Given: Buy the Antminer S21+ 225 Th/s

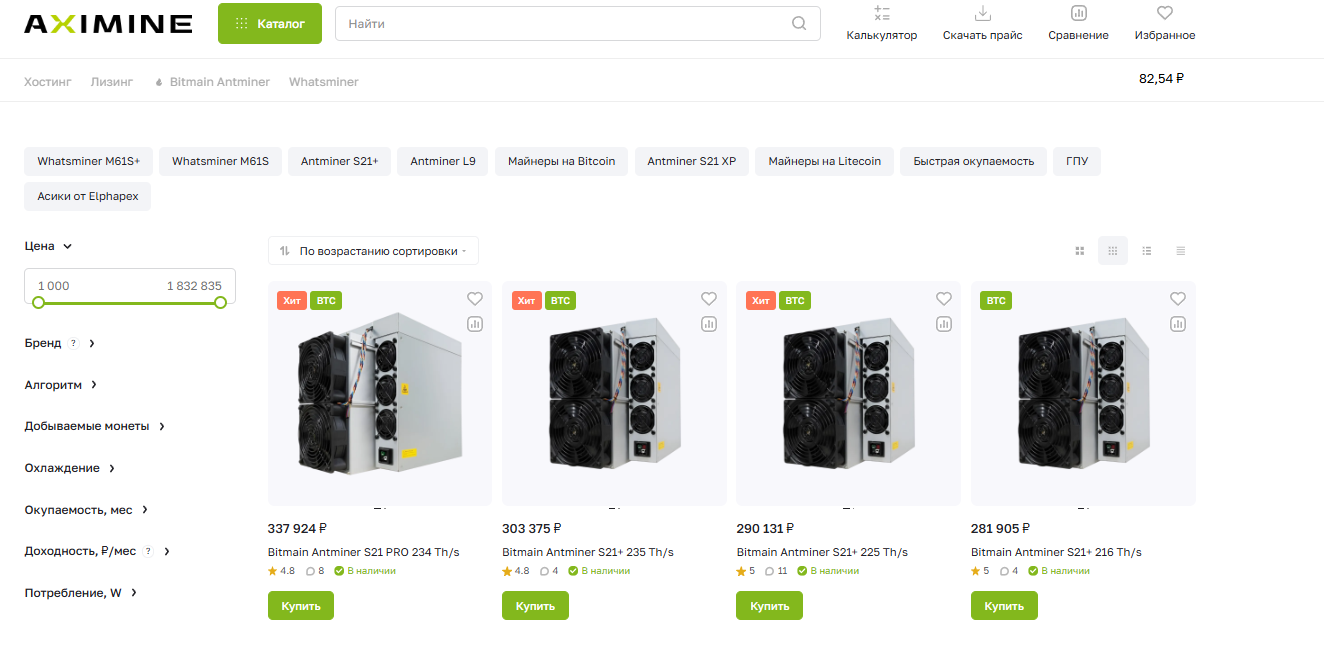Looking at the screenshot, I should coord(770,606).
